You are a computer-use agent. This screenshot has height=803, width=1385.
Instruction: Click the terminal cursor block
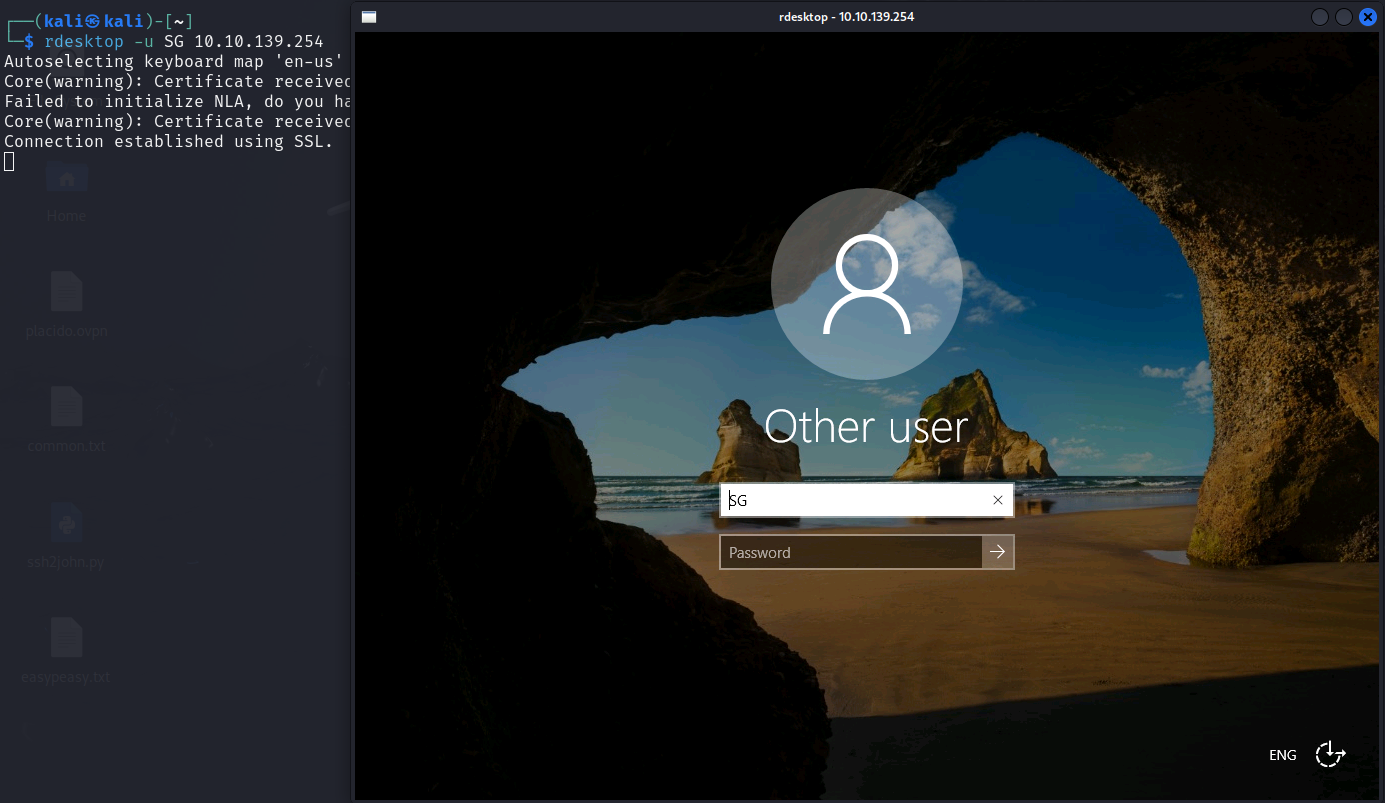click(9, 161)
